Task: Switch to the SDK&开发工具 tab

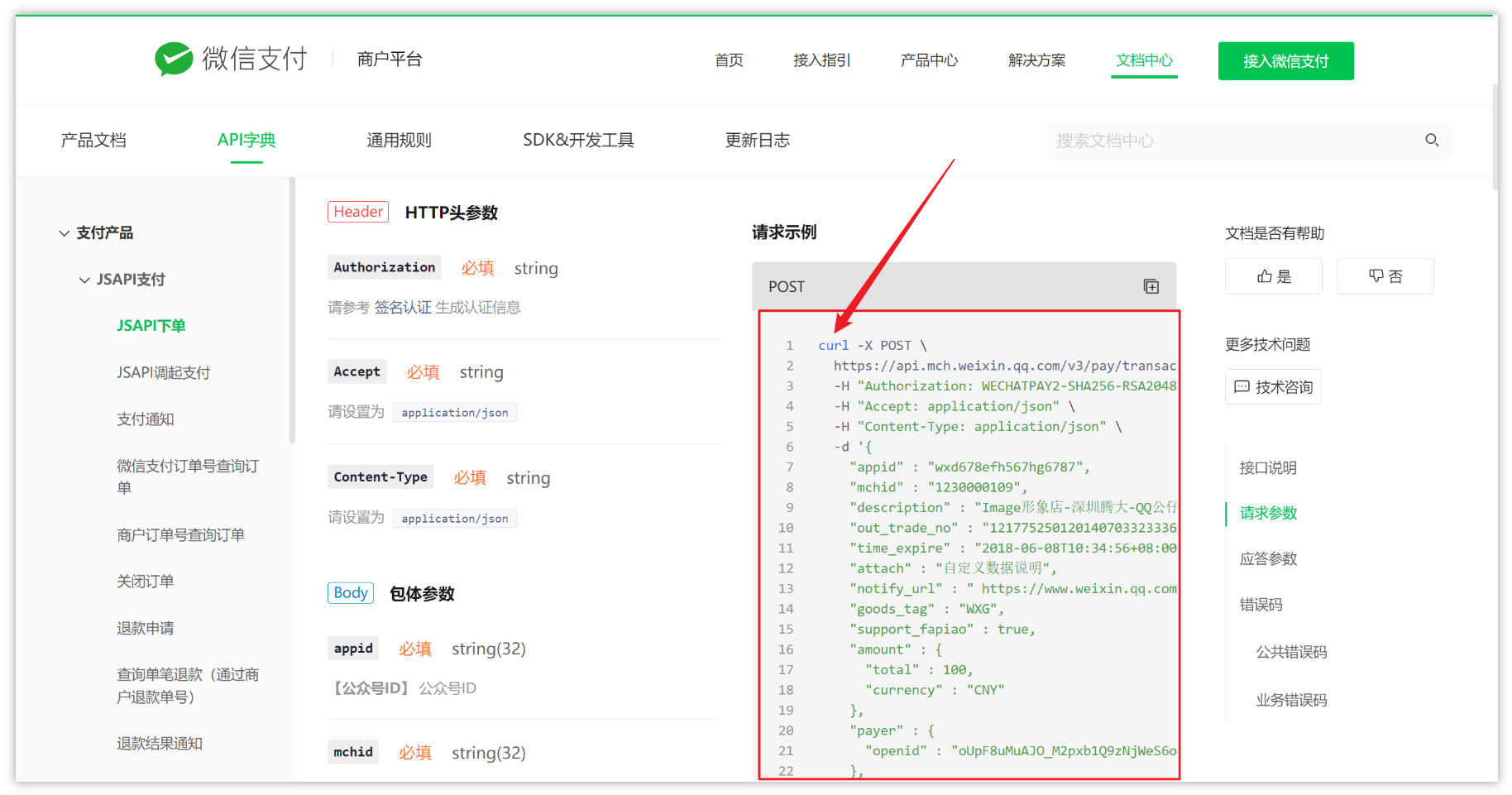Action: tap(578, 140)
